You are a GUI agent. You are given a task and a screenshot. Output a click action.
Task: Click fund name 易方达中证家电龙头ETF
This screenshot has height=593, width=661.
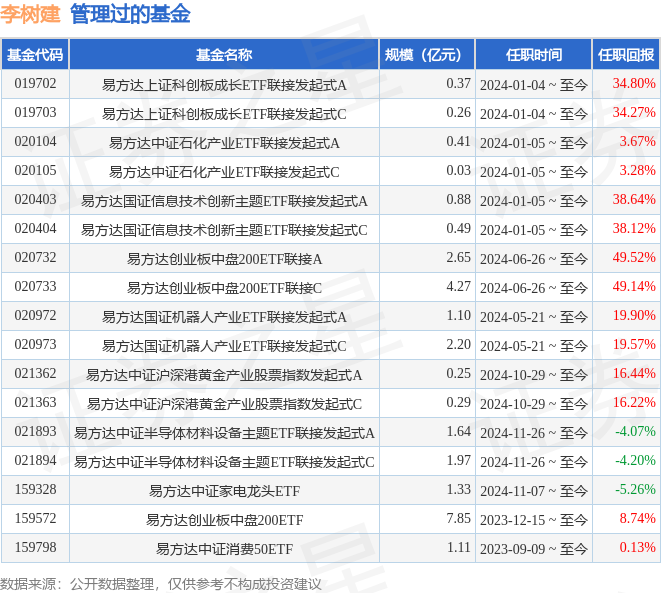pos(224,491)
